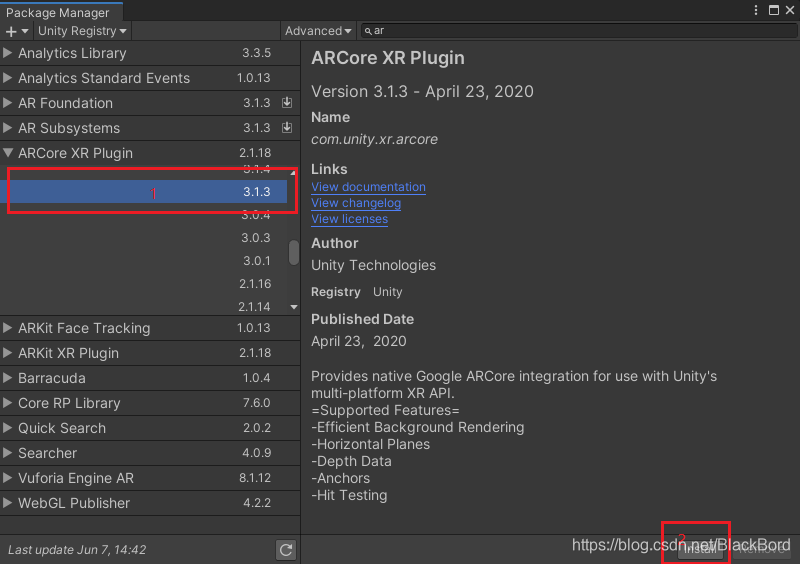Click the refresh package list icon
The image size is (800, 564).
point(286,550)
